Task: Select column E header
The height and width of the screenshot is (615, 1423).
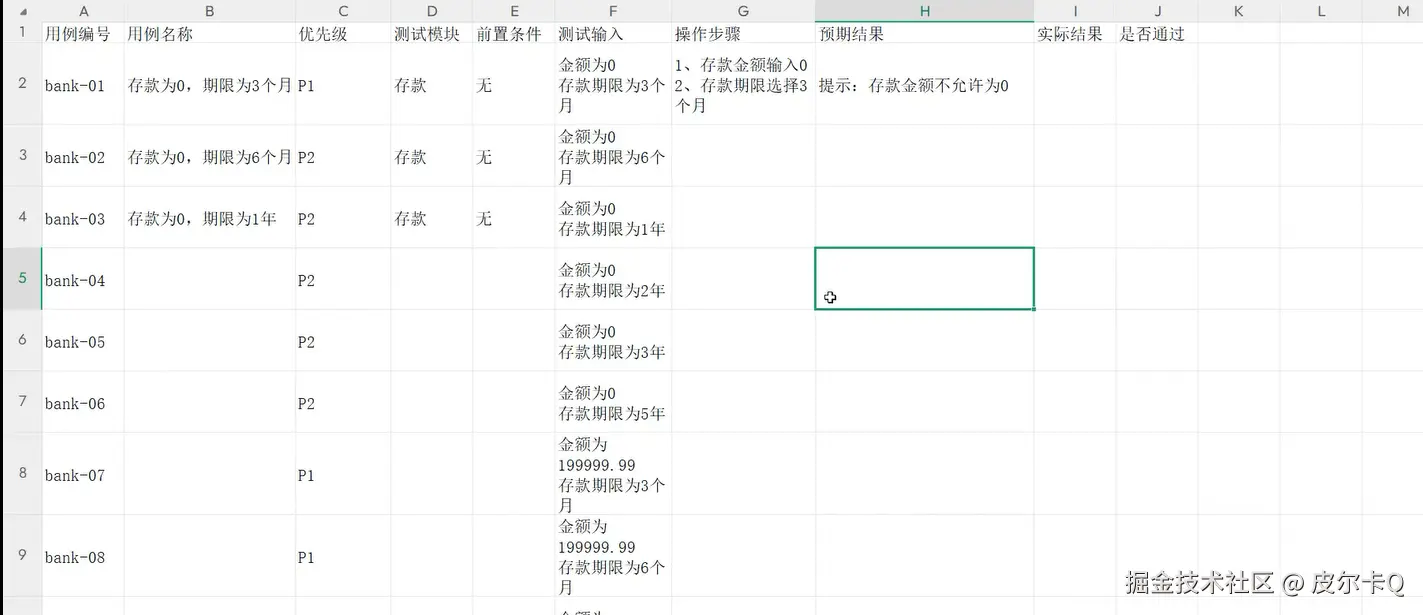Action: (514, 11)
